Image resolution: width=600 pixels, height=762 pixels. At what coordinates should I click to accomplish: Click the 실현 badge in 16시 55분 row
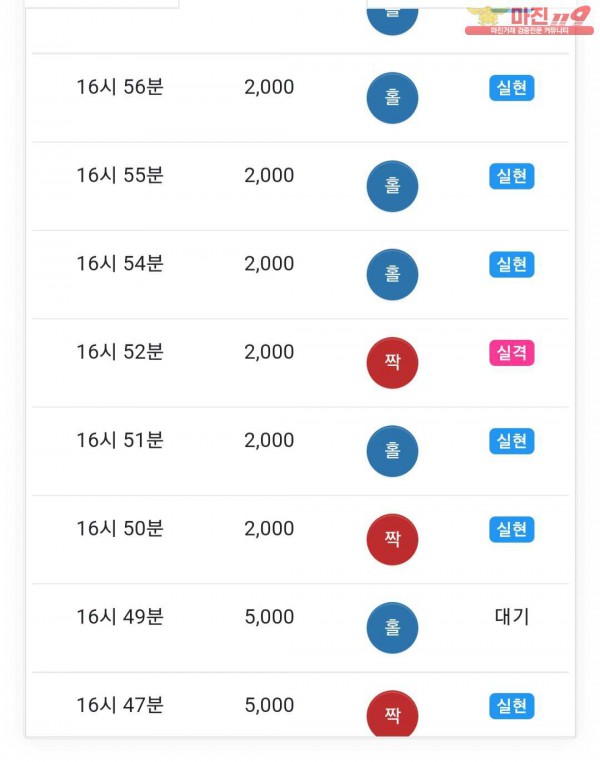[511, 176]
